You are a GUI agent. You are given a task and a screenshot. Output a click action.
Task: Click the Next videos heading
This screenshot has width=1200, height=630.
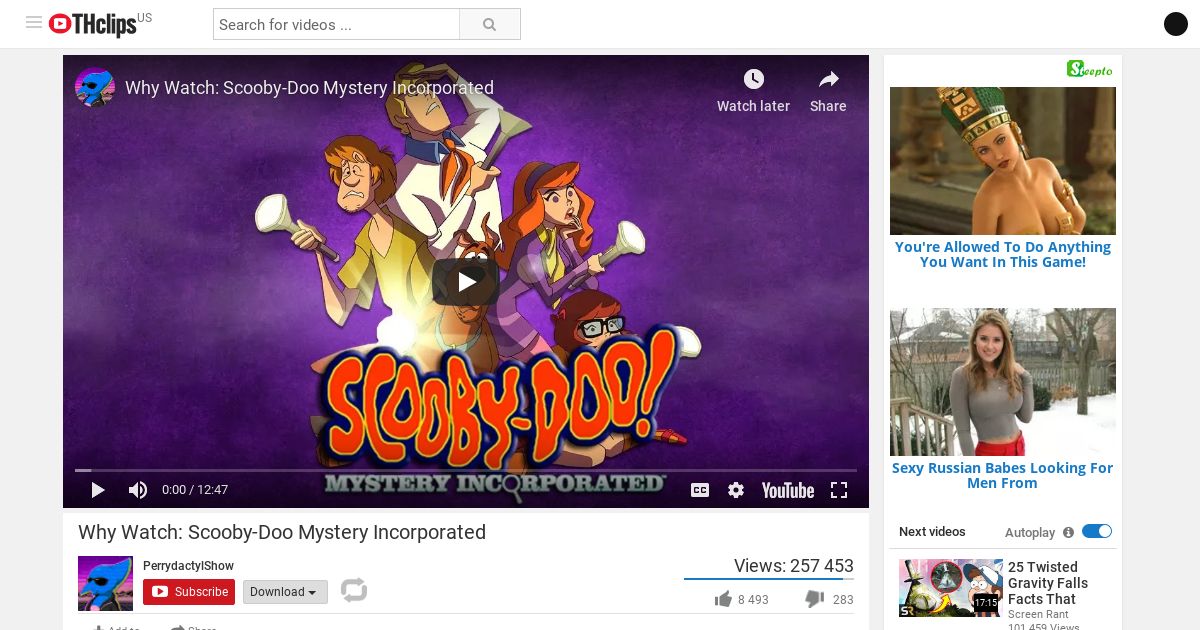pyautogui.click(x=932, y=532)
